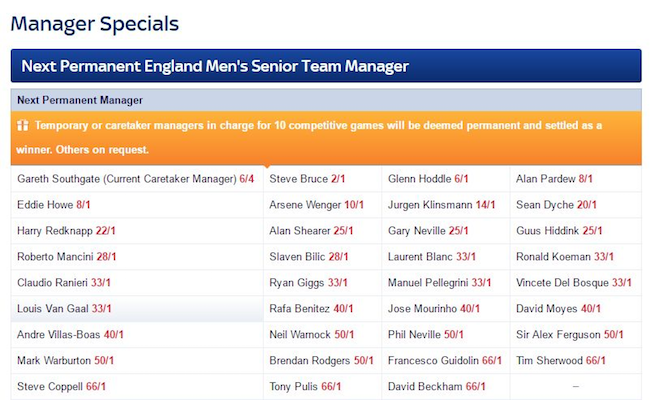This screenshot has width=650, height=400.
Task: Pick Louis Van Gaal at 33/1
Action: coord(137,308)
